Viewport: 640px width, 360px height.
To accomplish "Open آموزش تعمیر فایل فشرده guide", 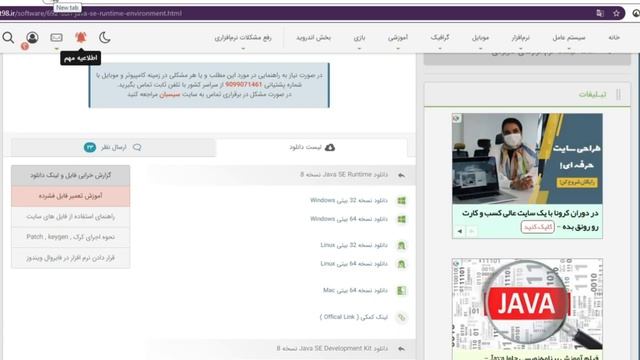I will pyautogui.click(x=71, y=196).
